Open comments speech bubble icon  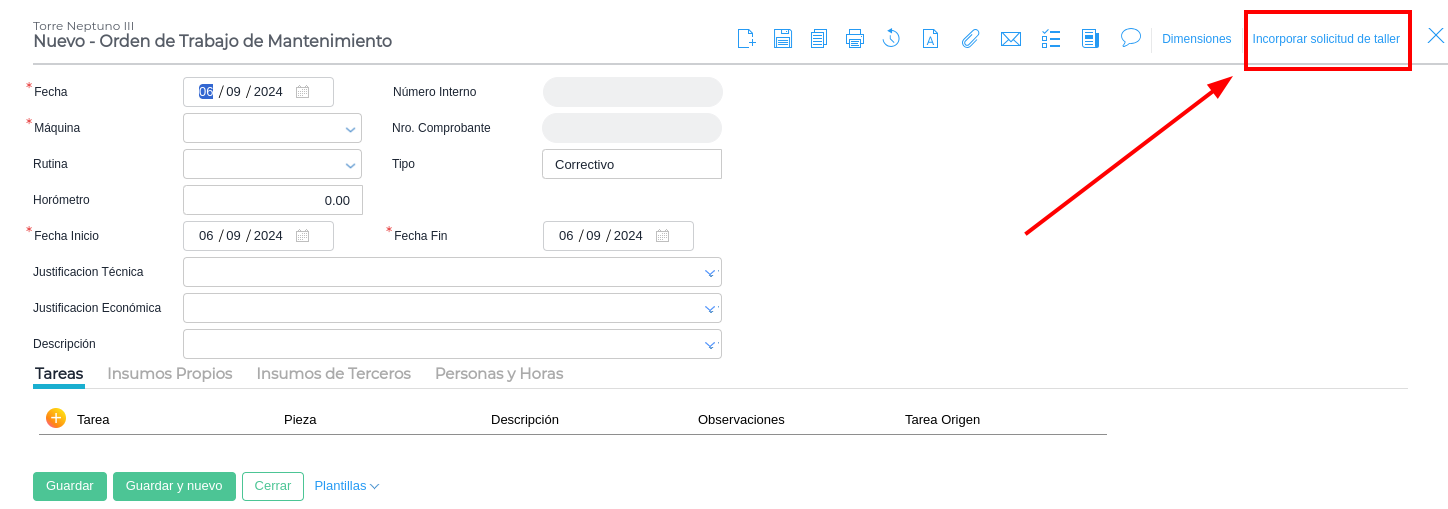tap(1131, 38)
